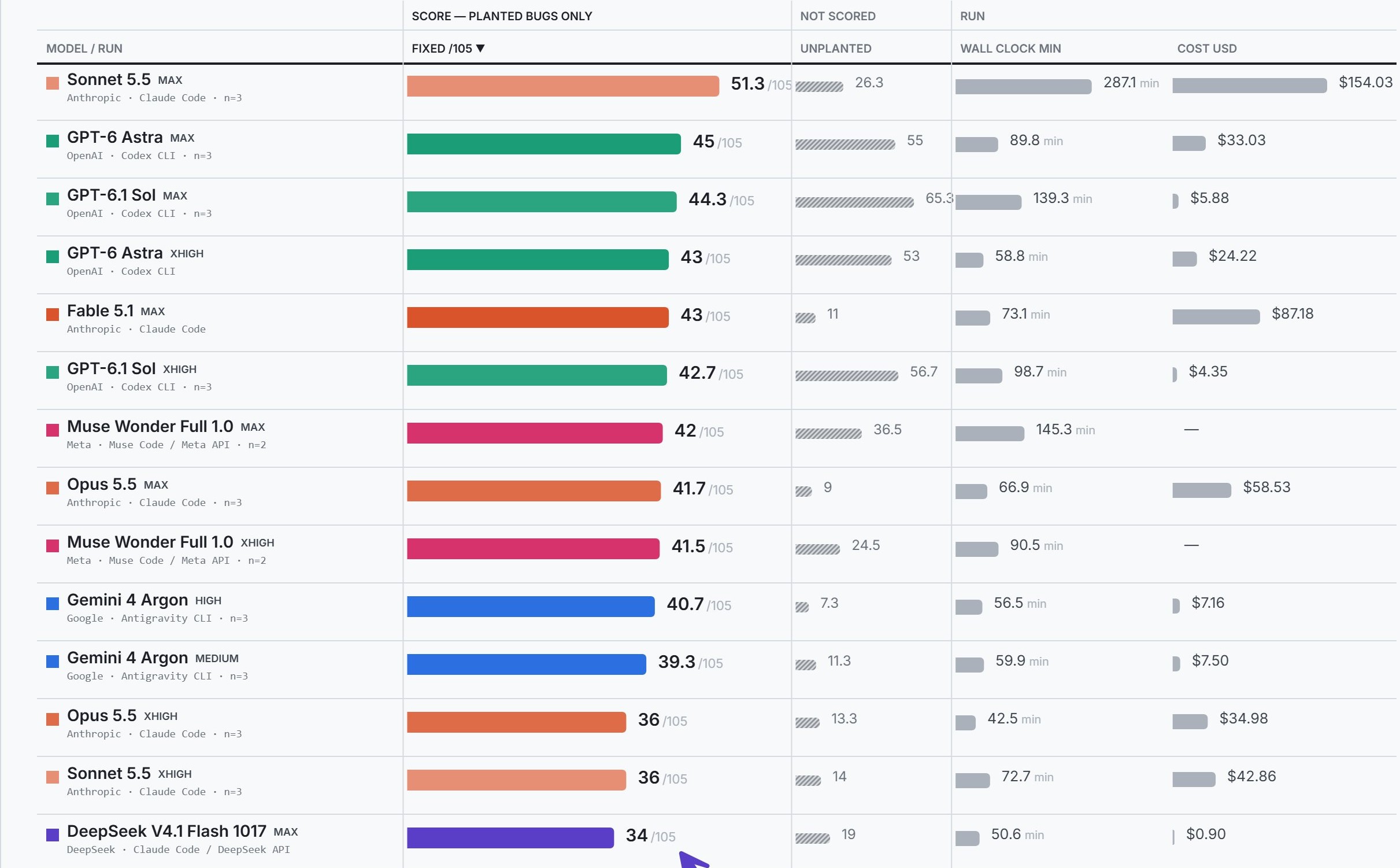1400x868 pixels.
Task: Click the Fable 5.1 MAX orange swatch
Action: coord(53,315)
